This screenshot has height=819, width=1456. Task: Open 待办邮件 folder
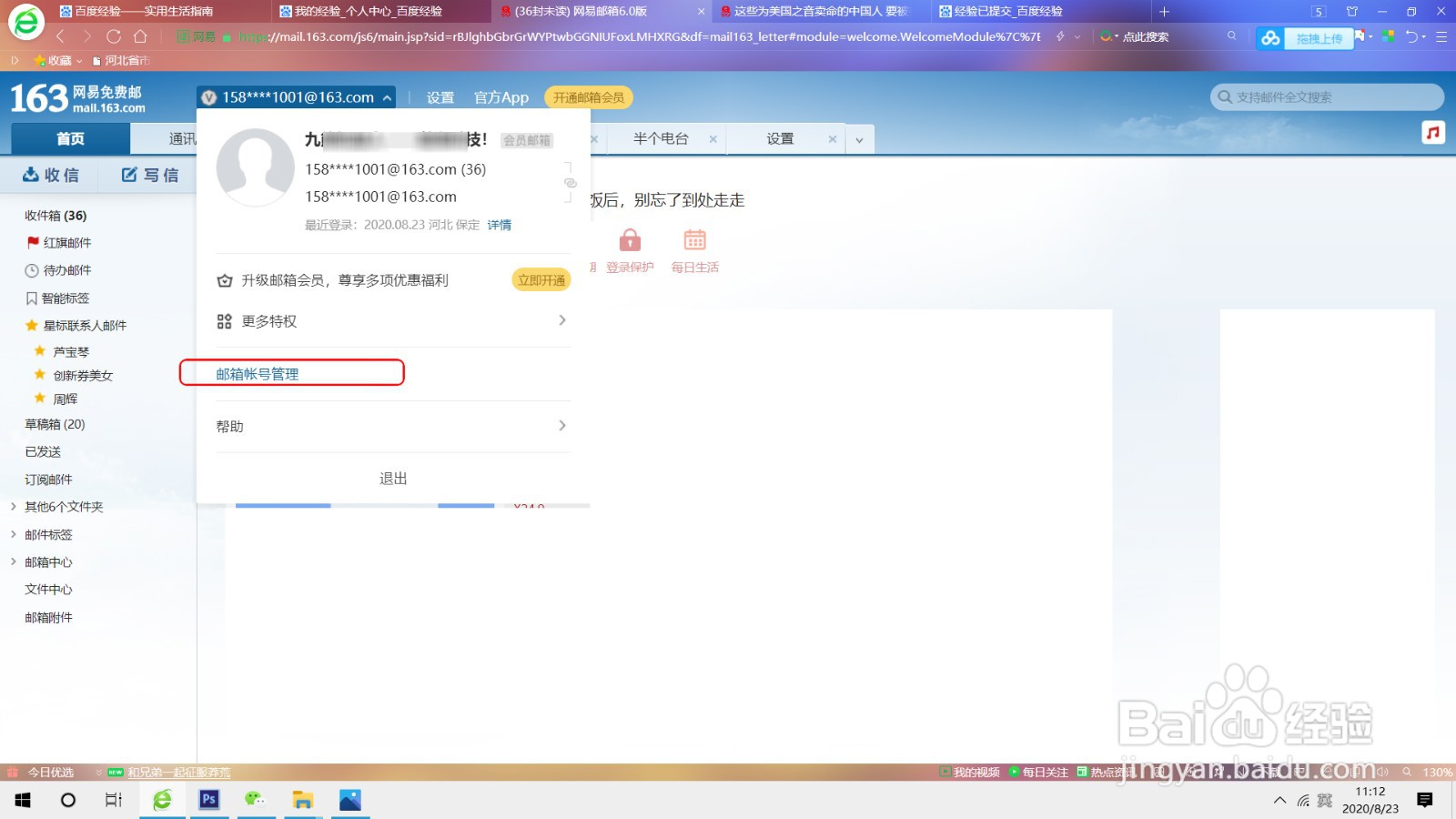tap(67, 270)
